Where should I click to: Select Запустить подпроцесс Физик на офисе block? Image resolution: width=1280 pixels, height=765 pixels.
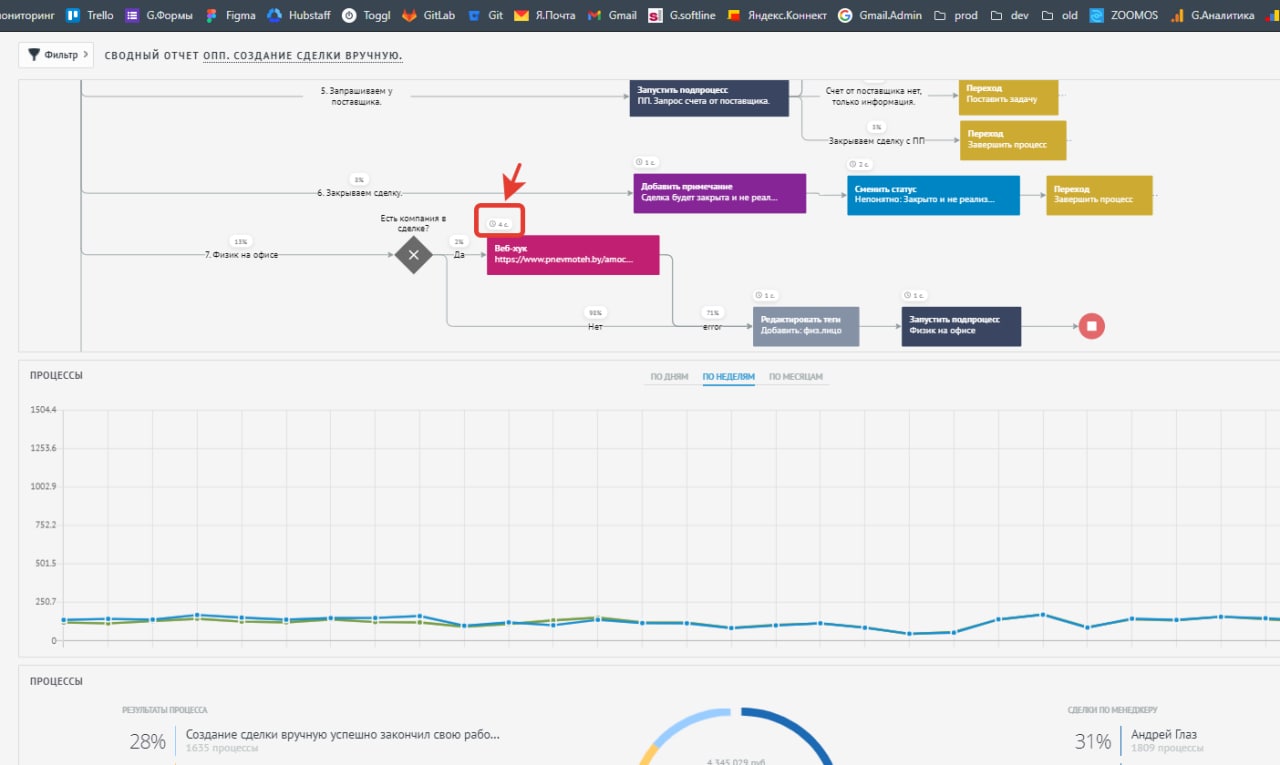tap(961, 326)
